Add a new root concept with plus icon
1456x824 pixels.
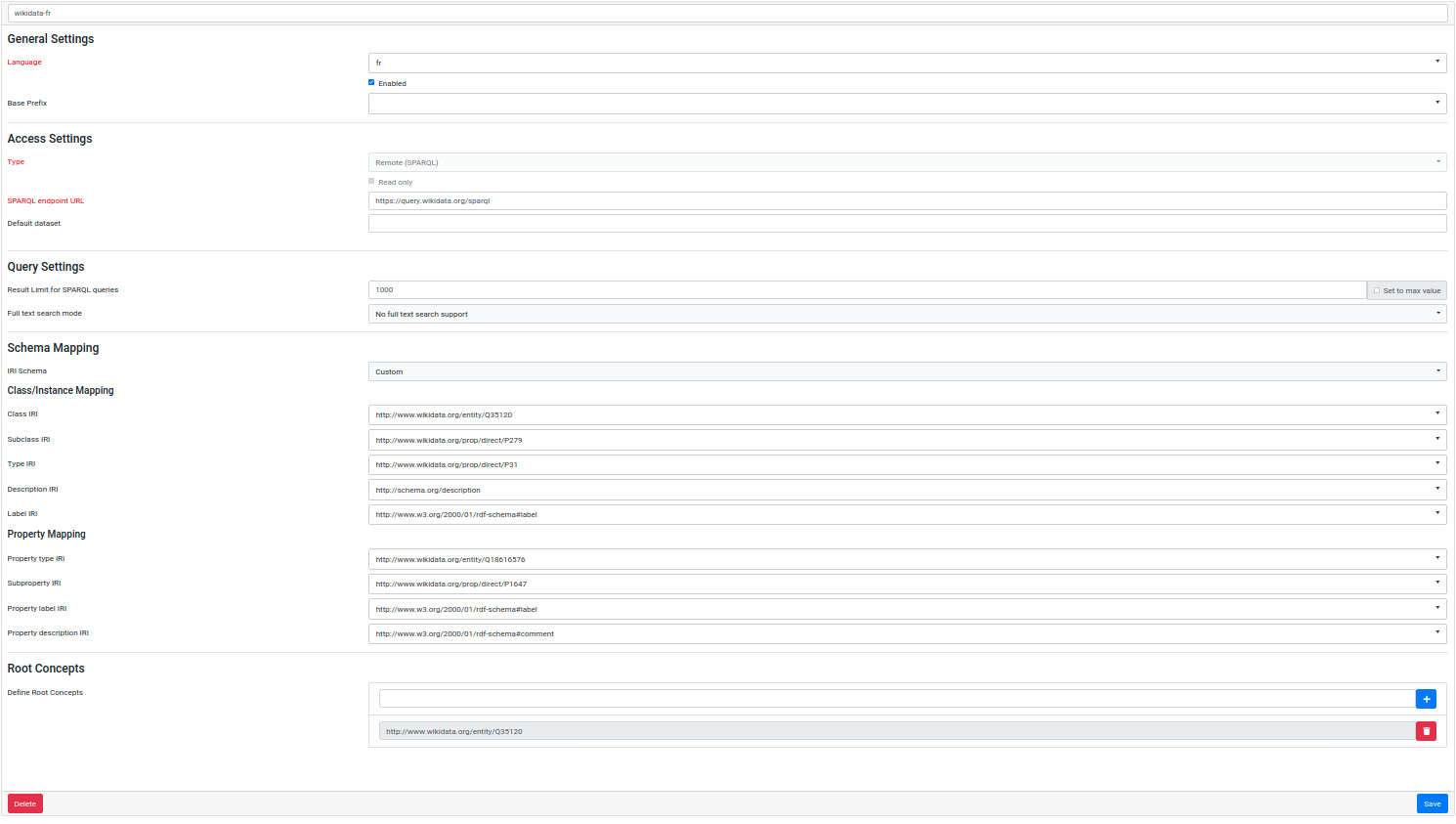click(1427, 699)
